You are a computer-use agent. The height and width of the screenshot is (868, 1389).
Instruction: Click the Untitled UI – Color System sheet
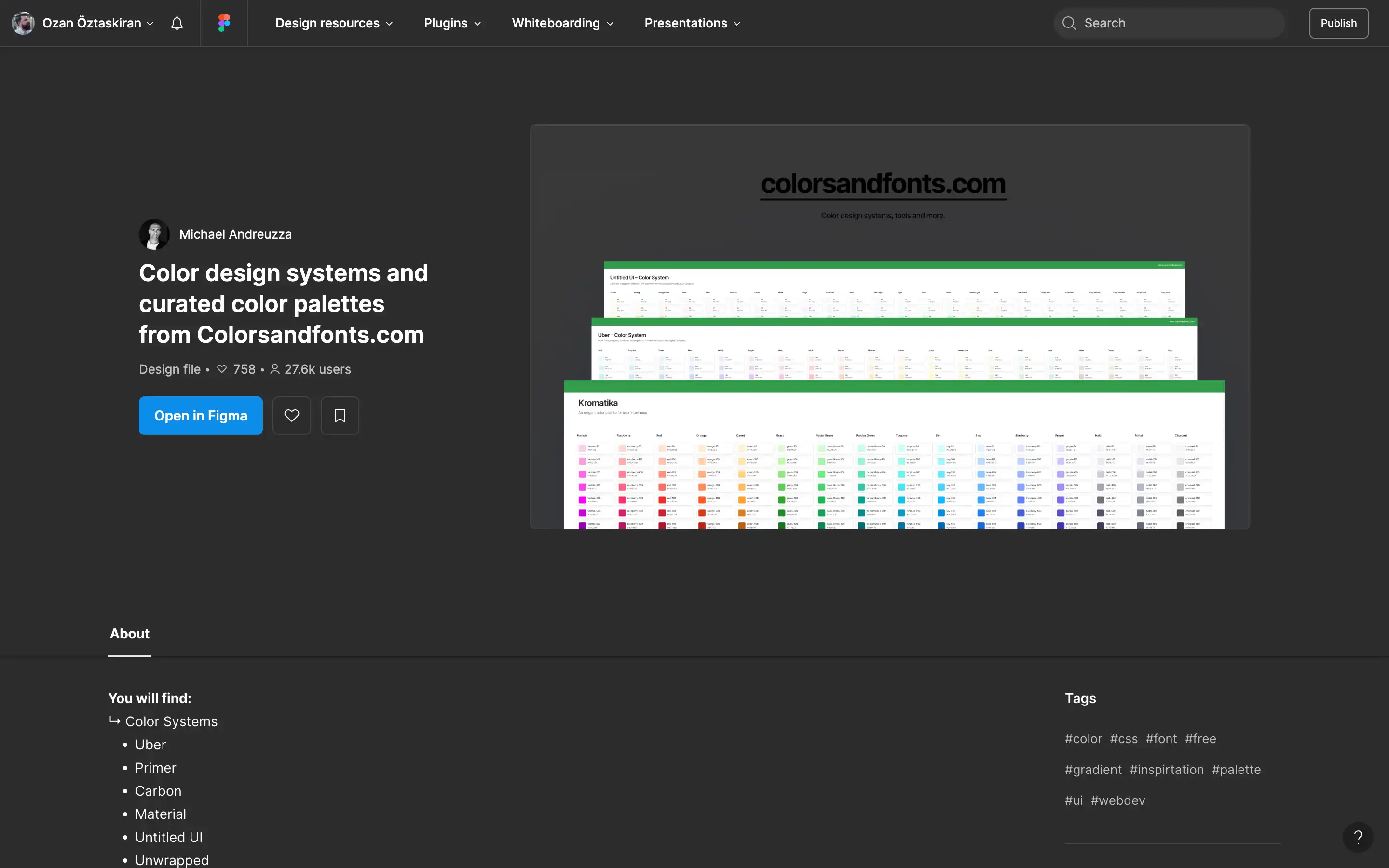[894, 290]
